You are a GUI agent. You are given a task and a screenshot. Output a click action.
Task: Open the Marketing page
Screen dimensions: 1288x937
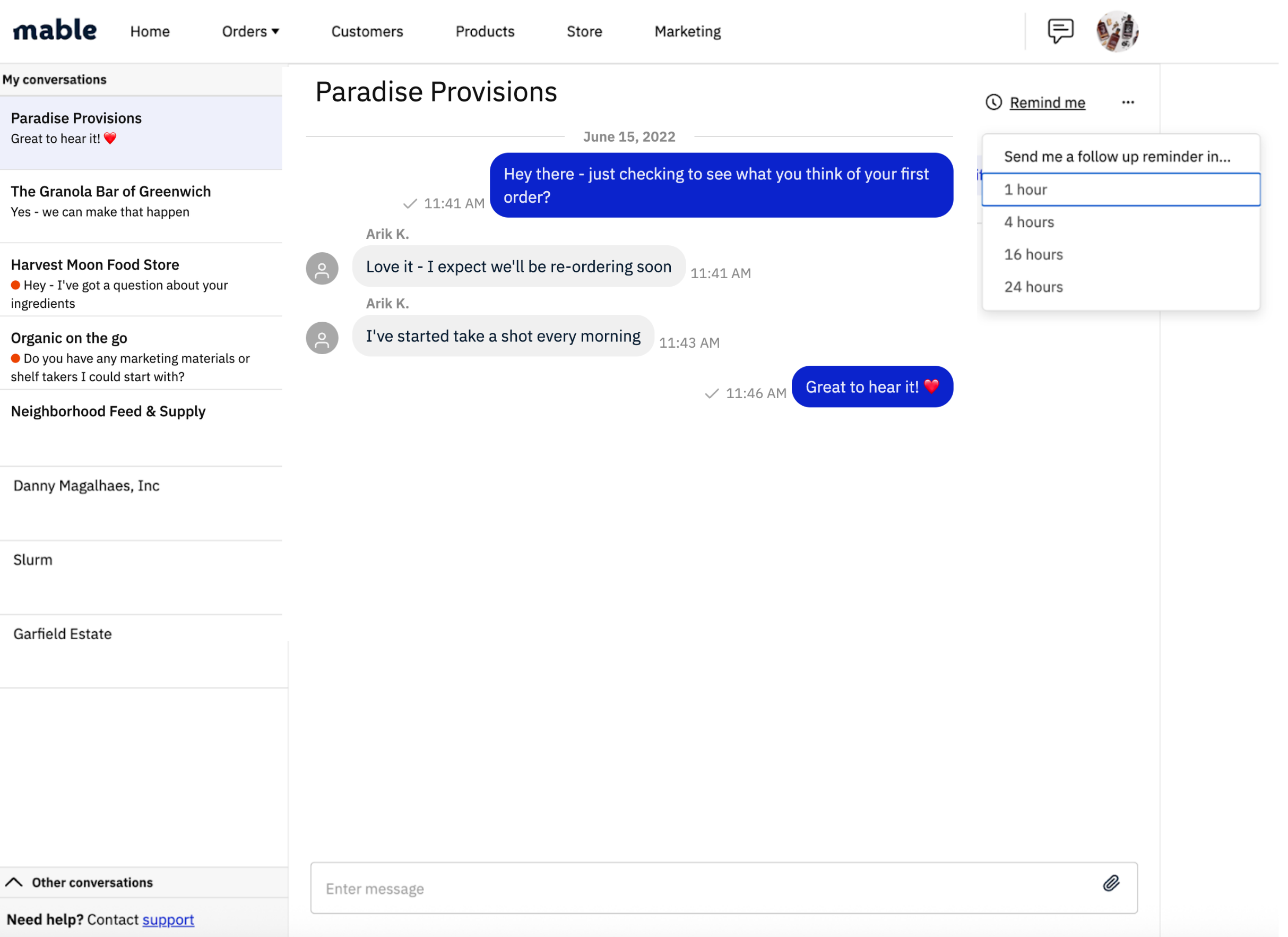click(x=688, y=31)
